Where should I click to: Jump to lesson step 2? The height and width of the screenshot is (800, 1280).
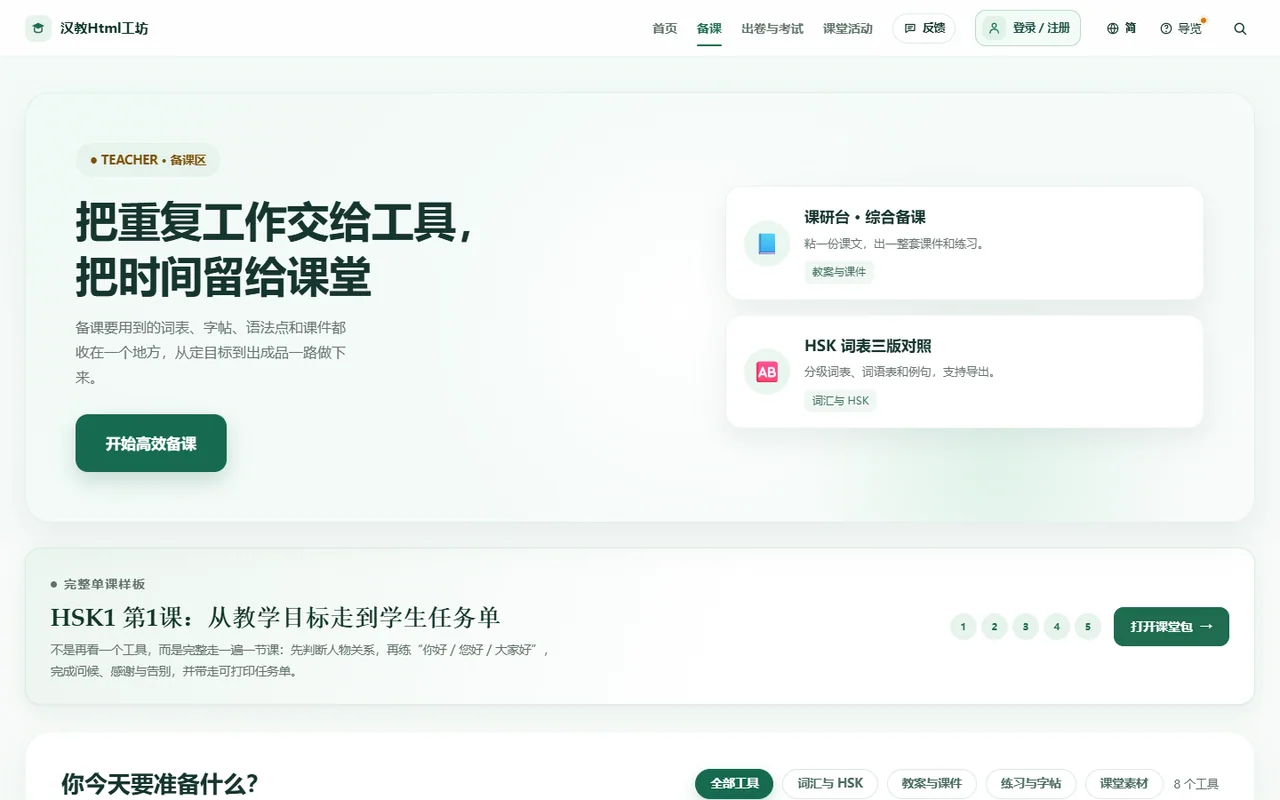point(994,627)
